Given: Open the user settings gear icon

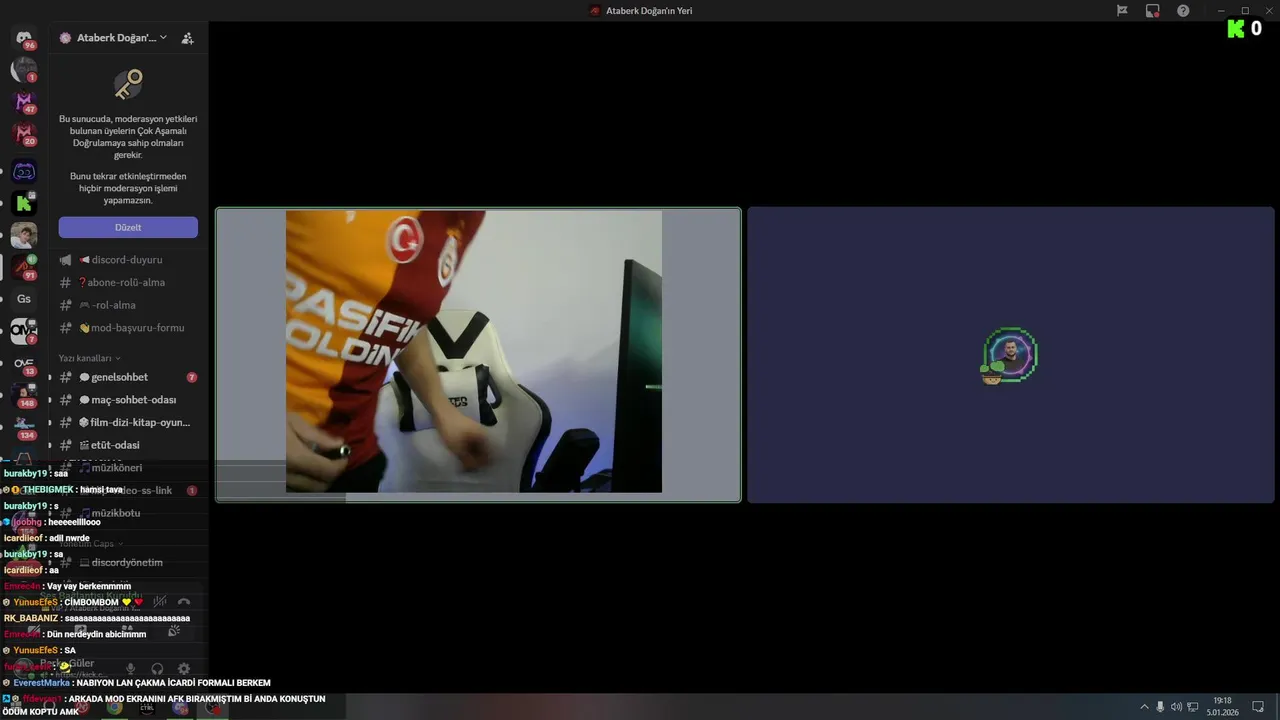Looking at the screenshot, I should pyautogui.click(x=184, y=668).
